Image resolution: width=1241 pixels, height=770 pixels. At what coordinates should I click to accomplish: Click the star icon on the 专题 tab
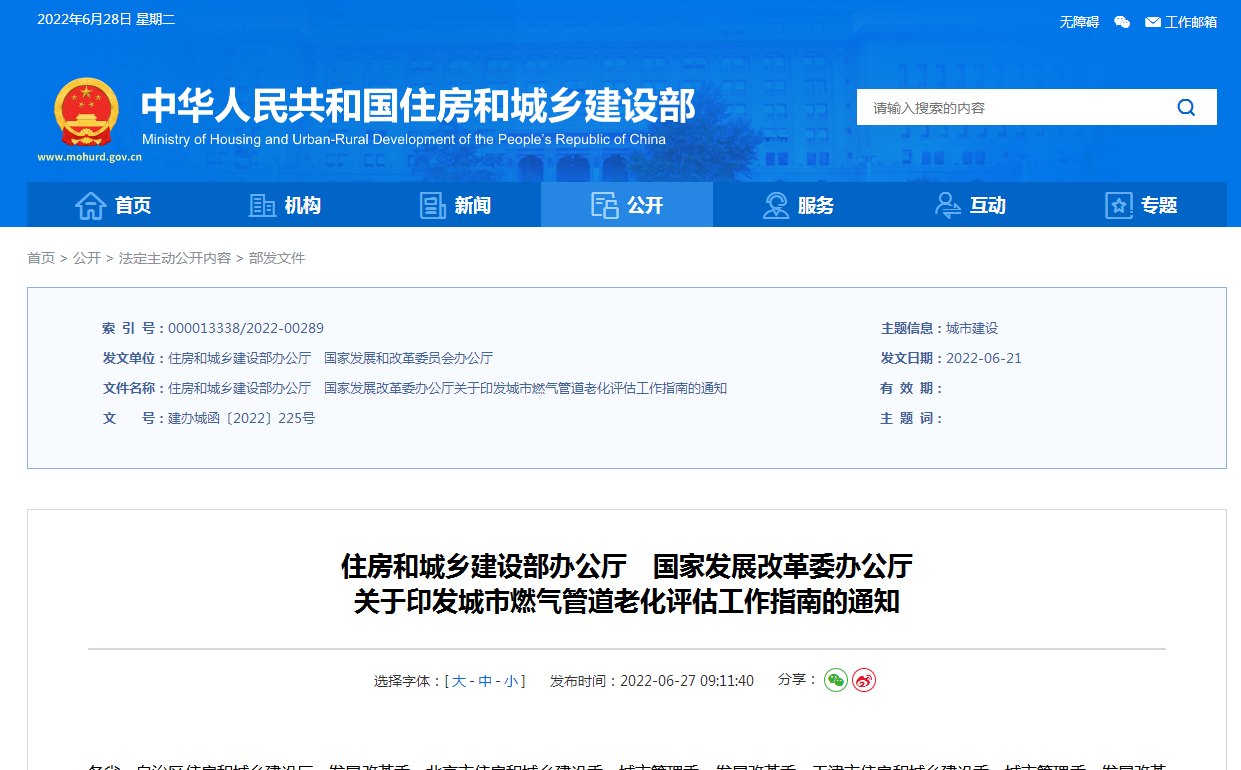coord(1119,204)
